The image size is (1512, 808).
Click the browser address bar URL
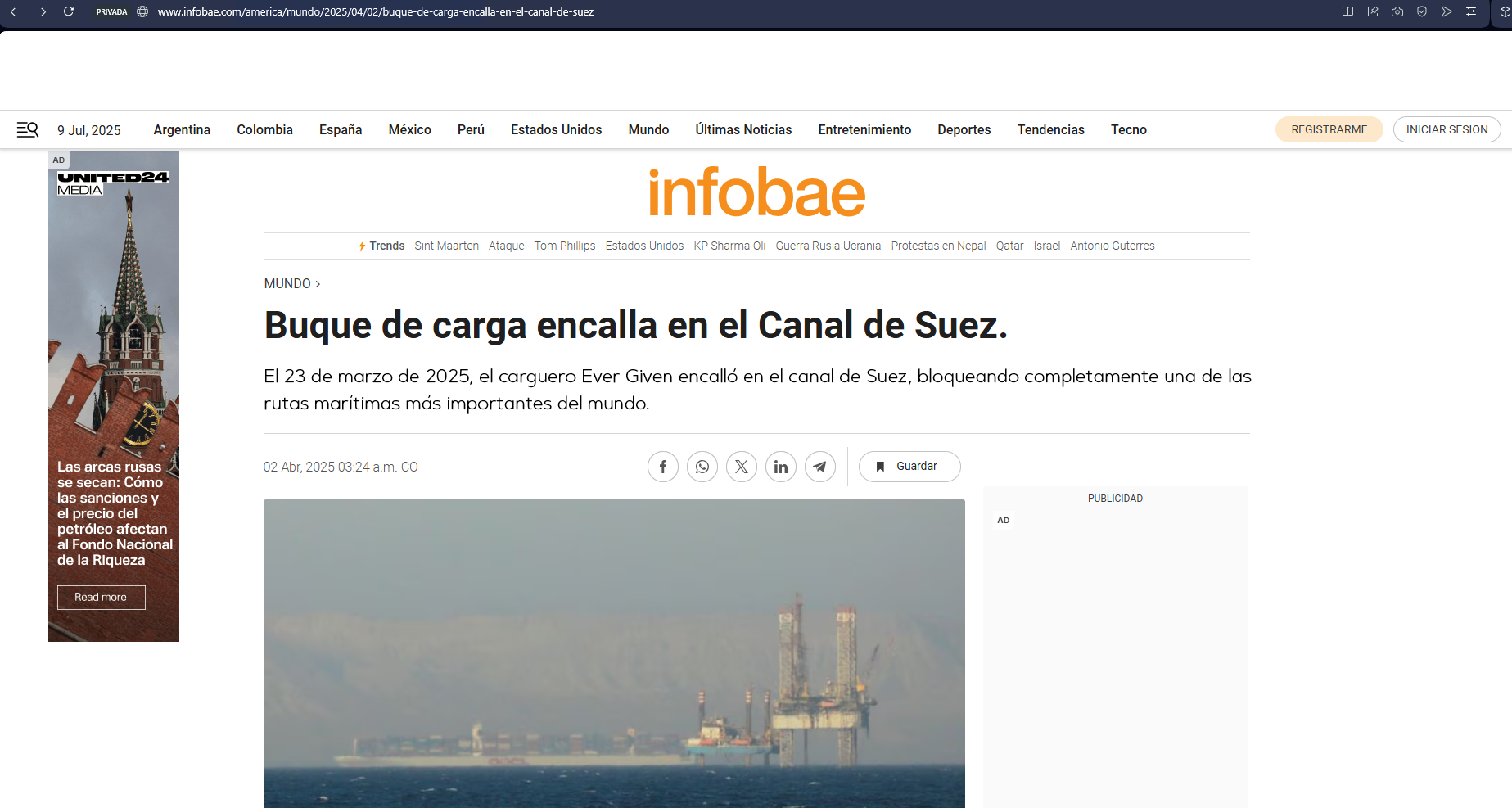(x=375, y=11)
